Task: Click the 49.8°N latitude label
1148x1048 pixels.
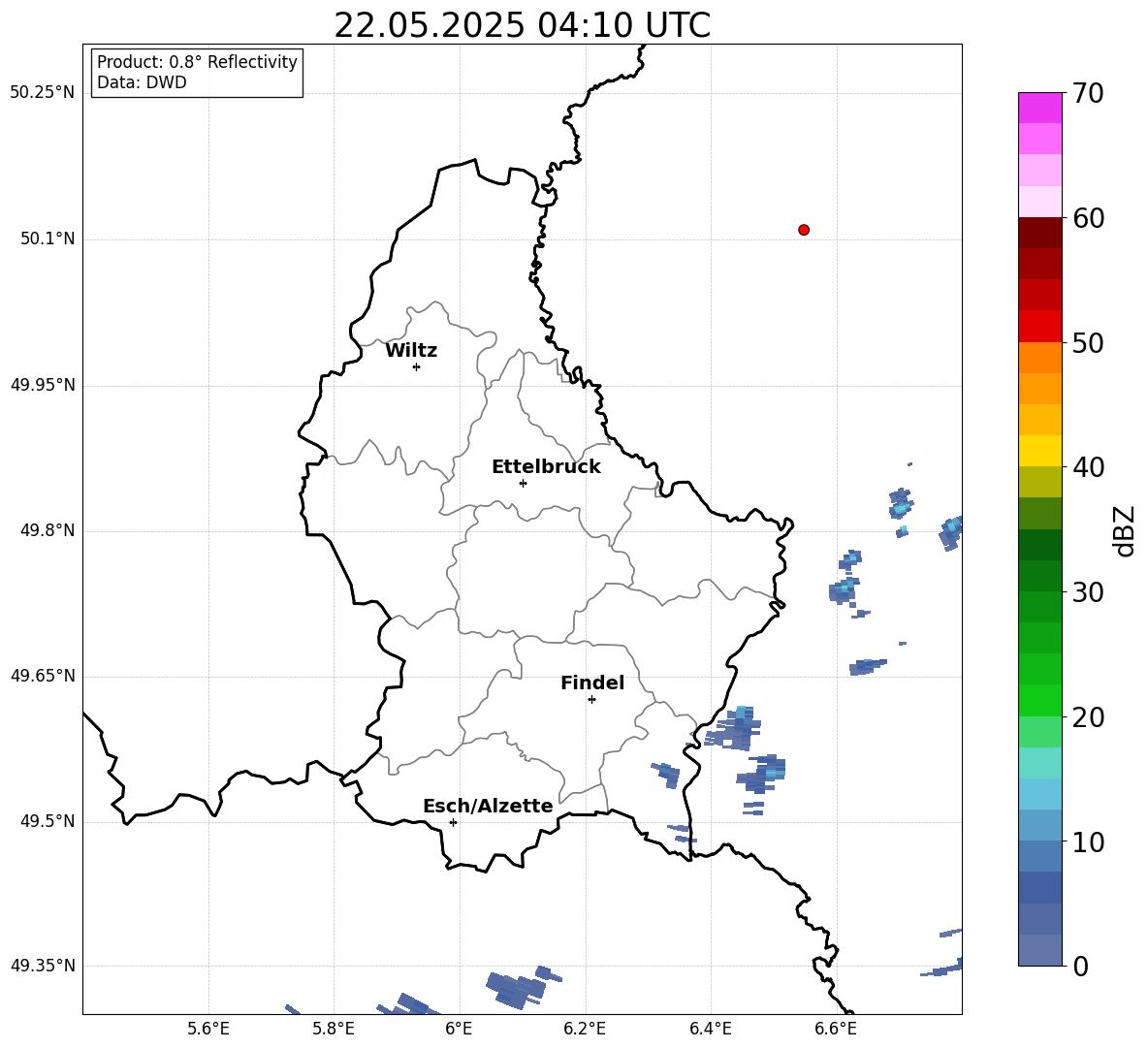Action: point(48,530)
